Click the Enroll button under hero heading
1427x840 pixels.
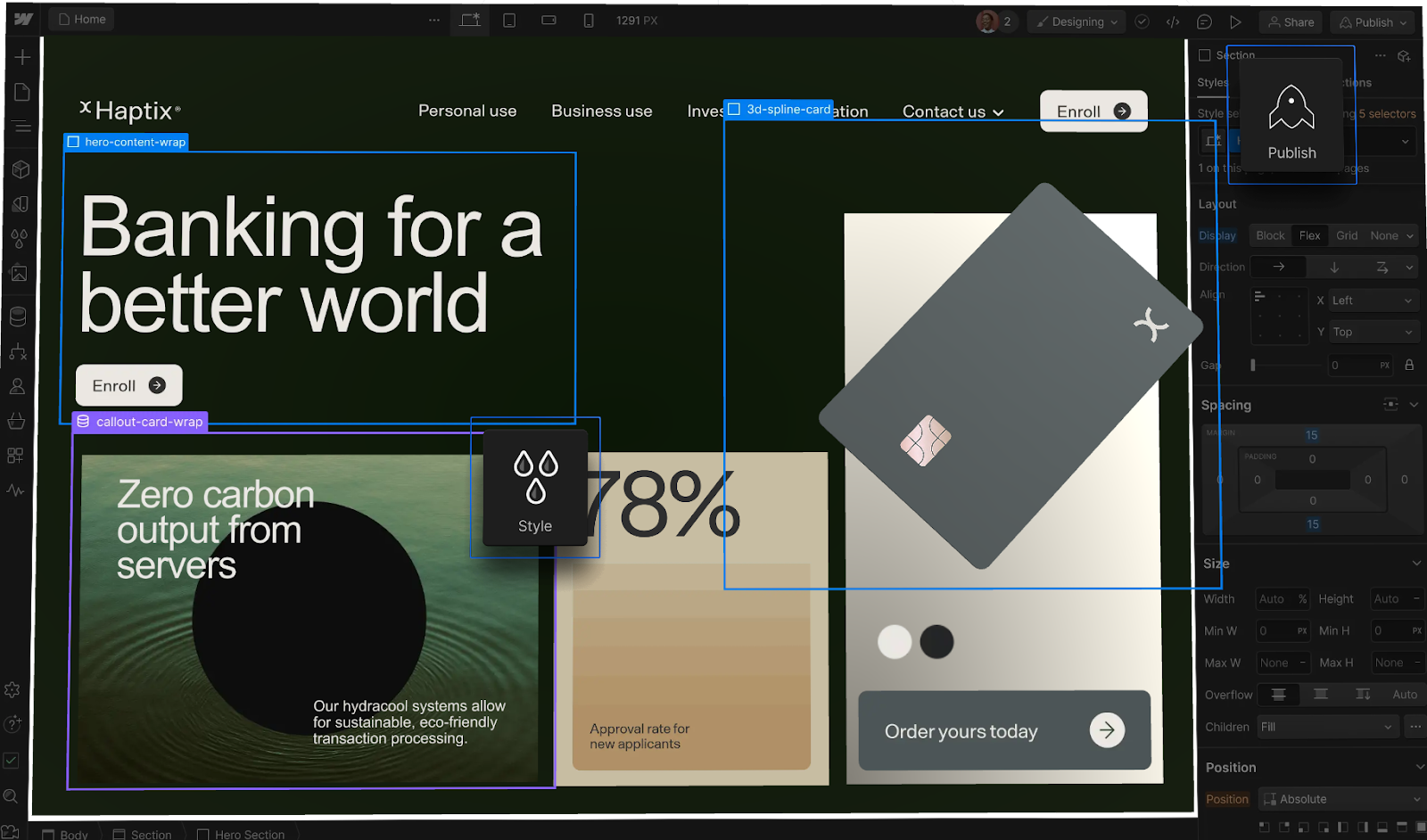[x=129, y=385]
